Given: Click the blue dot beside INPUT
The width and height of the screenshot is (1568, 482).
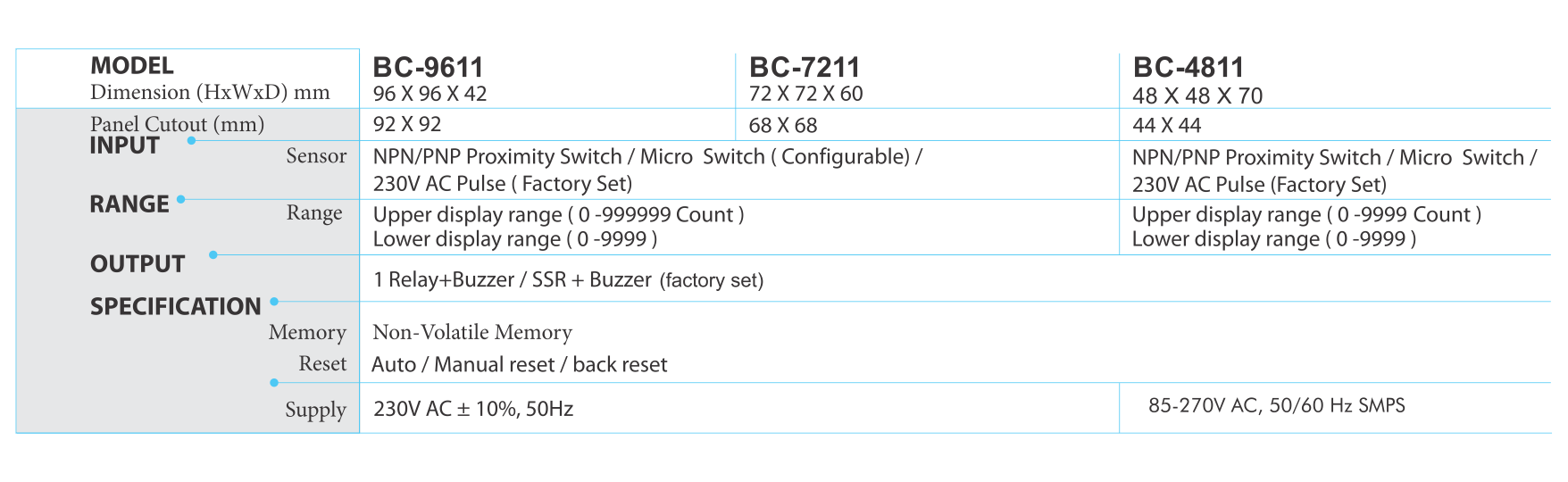Looking at the screenshot, I should (191, 141).
